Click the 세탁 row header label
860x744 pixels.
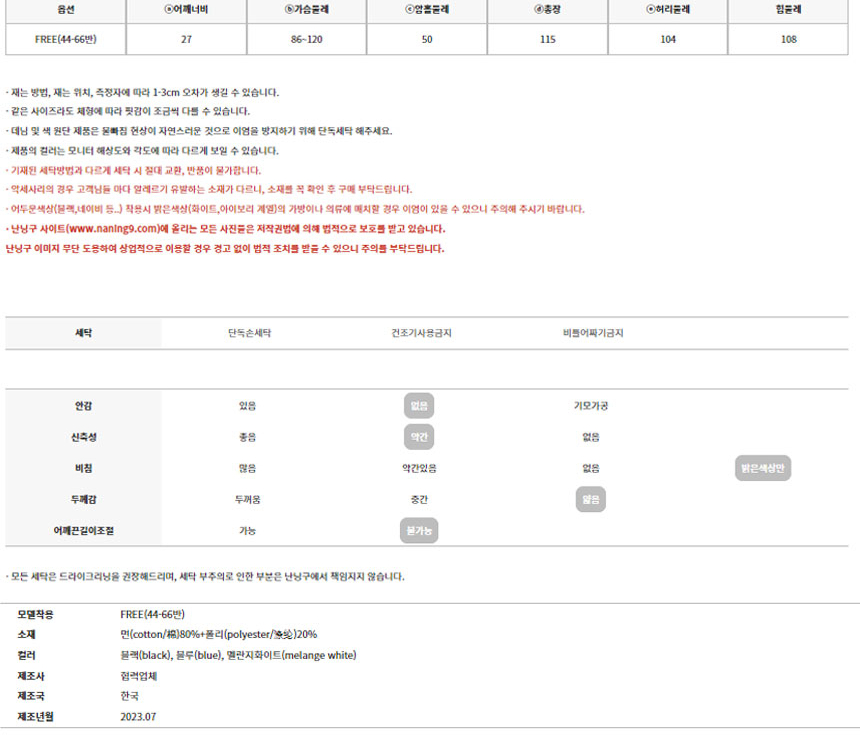click(x=83, y=333)
